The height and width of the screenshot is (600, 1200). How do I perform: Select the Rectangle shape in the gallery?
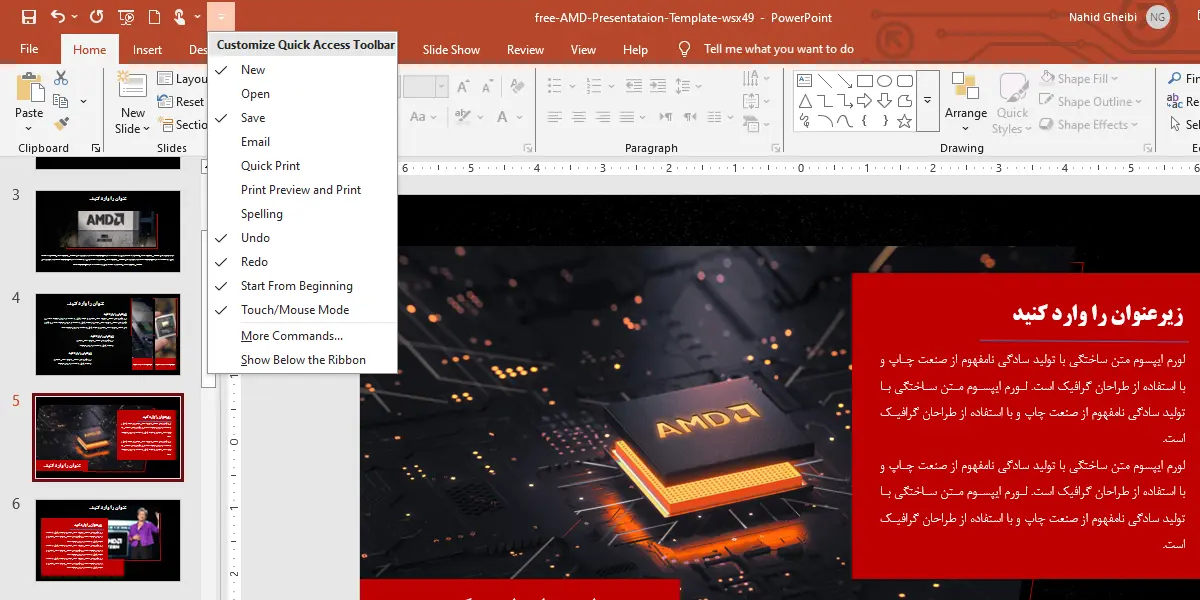[x=866, y=81]
